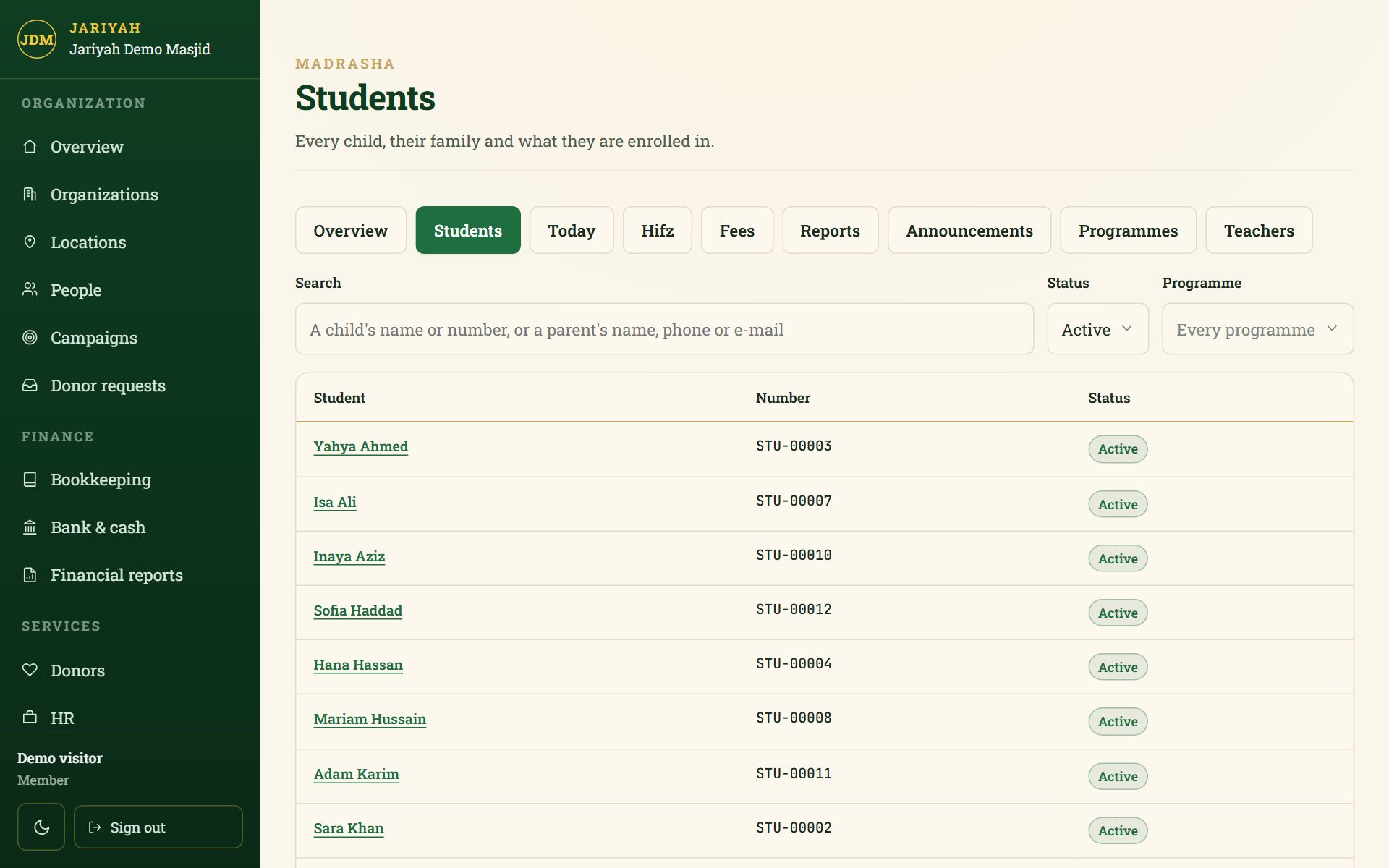The image size is (1389, 868).
Task: Click the Bank & cash bank icon
Action: [30, 527]
